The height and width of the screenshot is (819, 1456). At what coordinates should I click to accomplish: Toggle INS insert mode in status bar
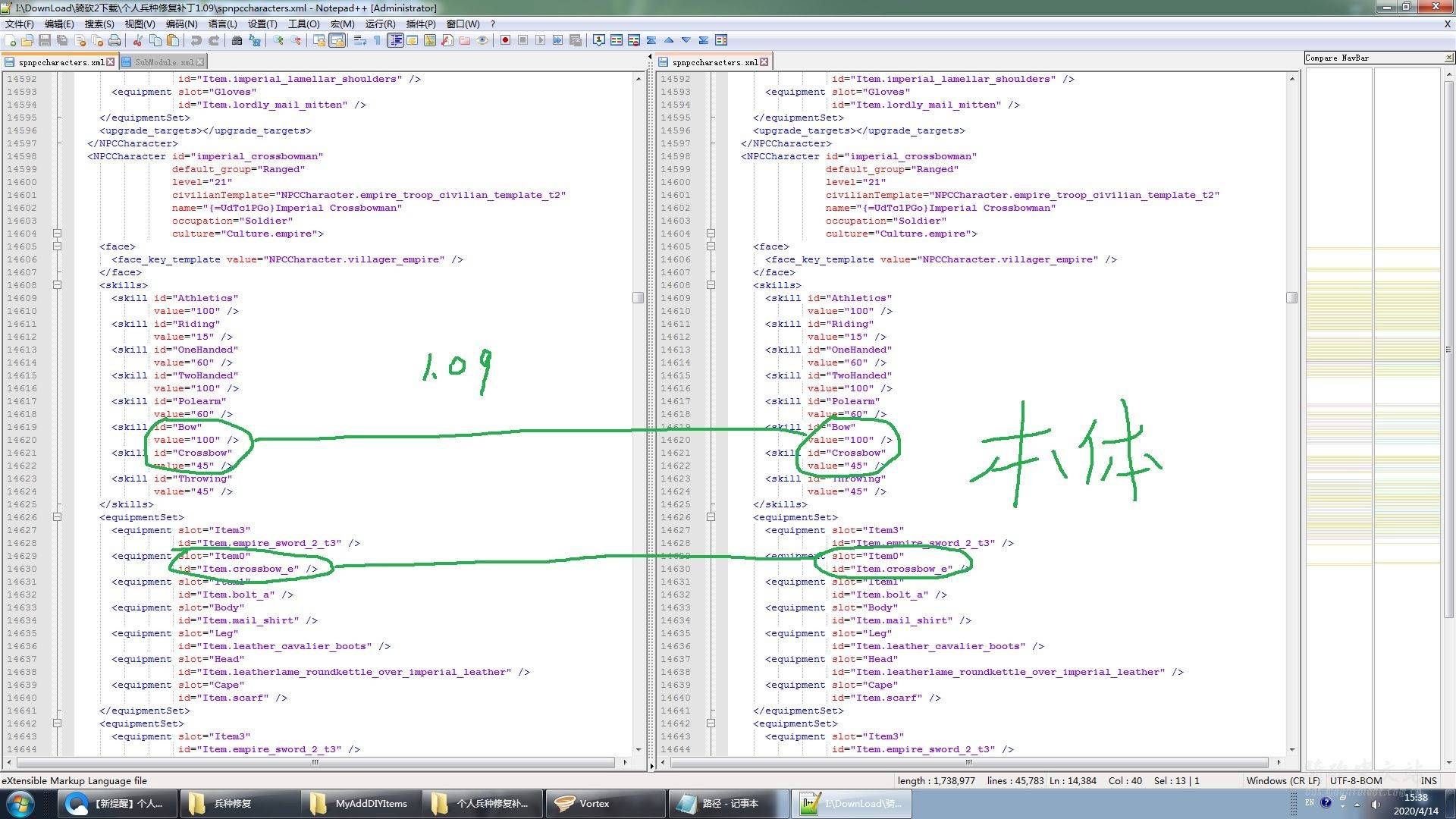coord(1429,780)
